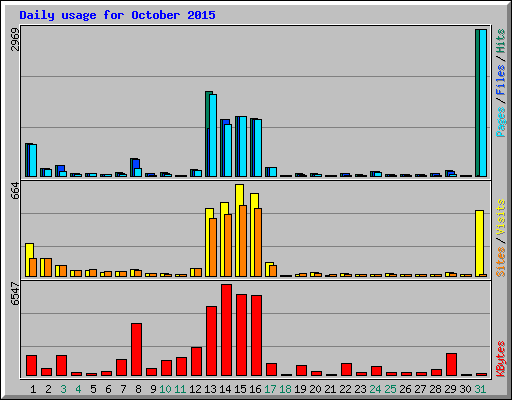Click green day 18 on the x-axis
The height and width of the screenshot is (400, 512).
point(285,389)
